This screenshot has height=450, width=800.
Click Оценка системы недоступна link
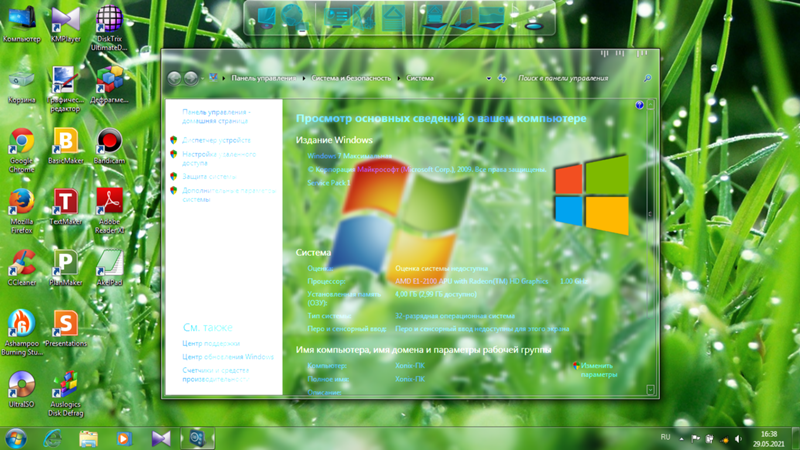click(441, 268)
